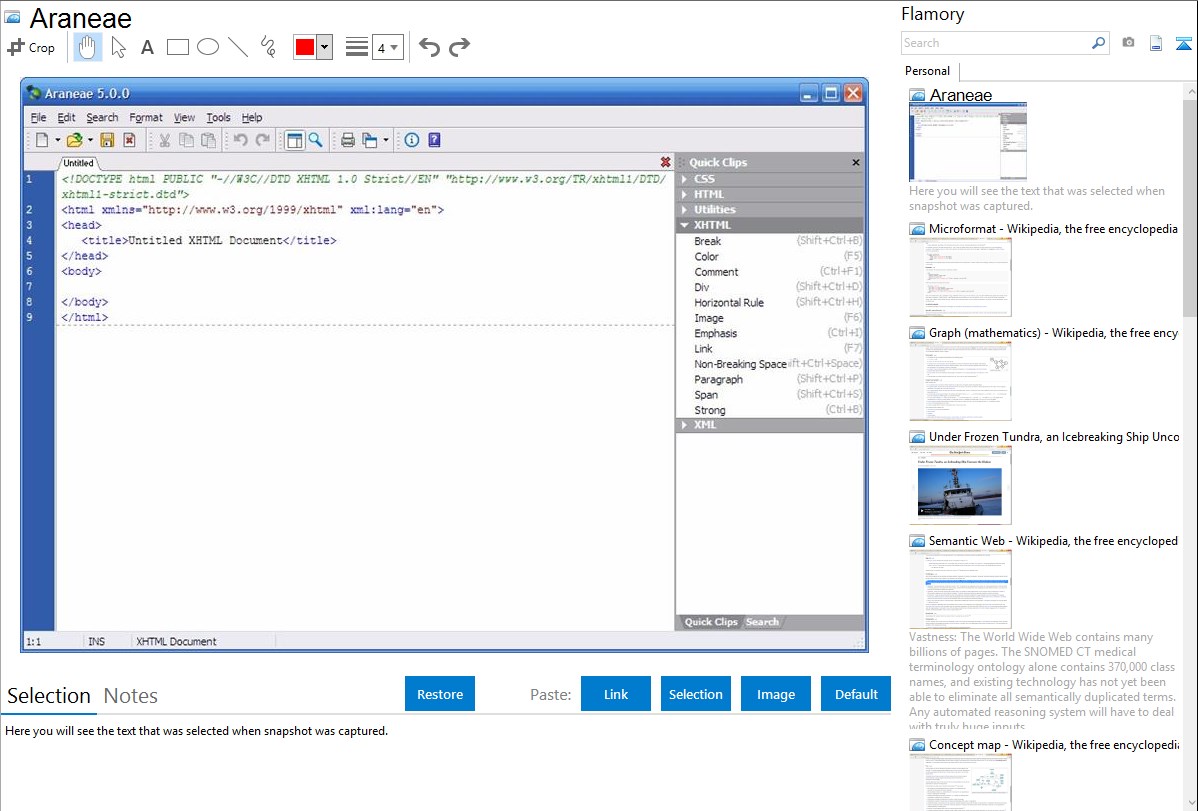
Task: Paste as Link button
Action: 616,694
